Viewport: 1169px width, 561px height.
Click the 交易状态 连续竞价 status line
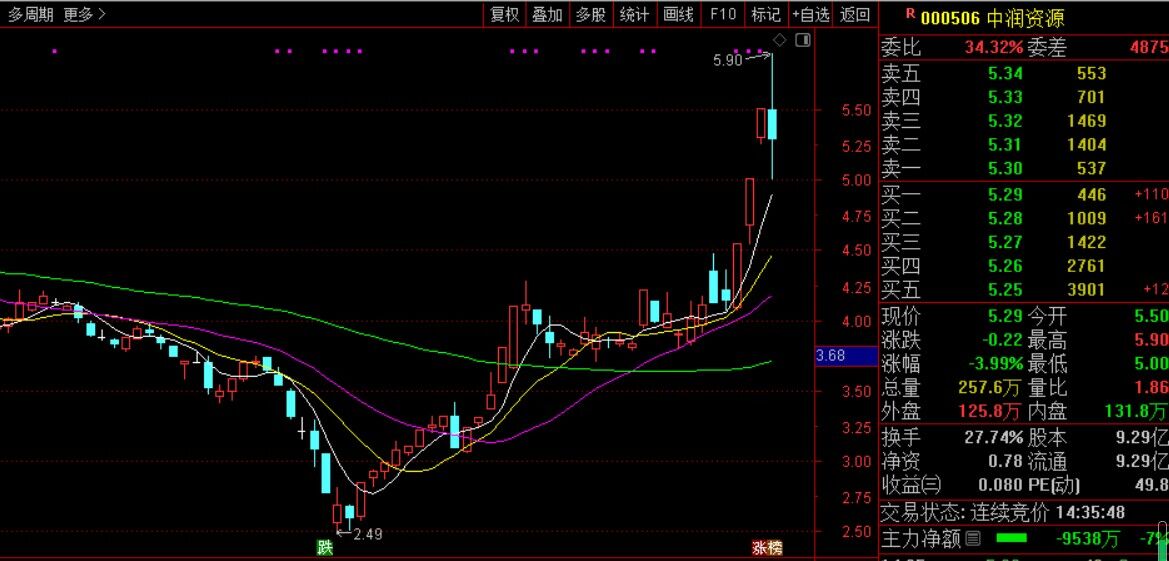[x=1003, y=513]
